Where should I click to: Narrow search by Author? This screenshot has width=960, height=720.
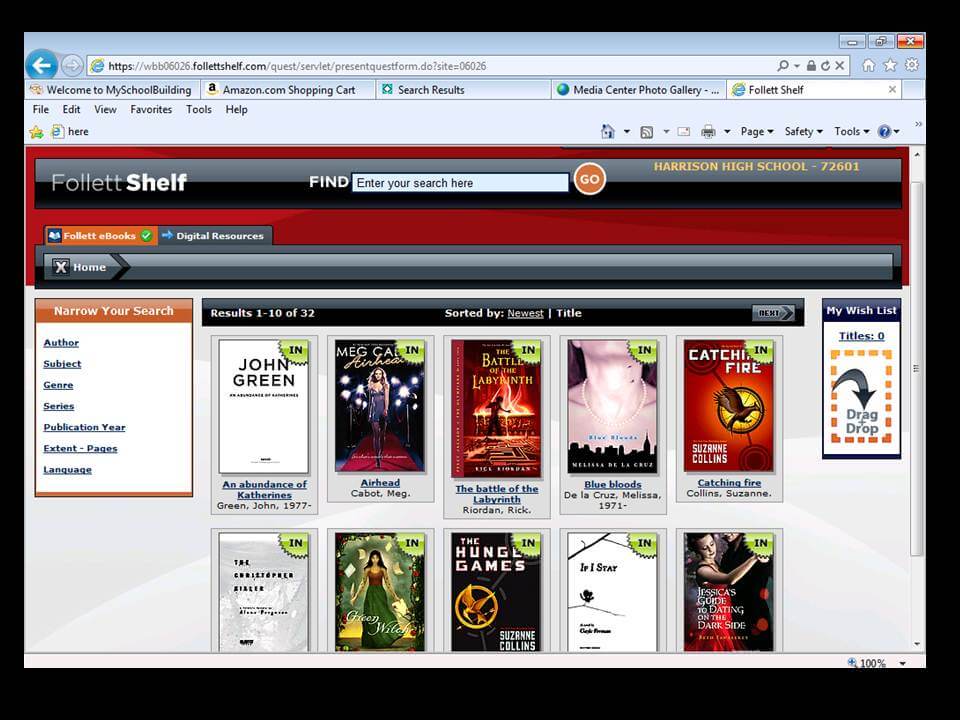tap(61, 343)
